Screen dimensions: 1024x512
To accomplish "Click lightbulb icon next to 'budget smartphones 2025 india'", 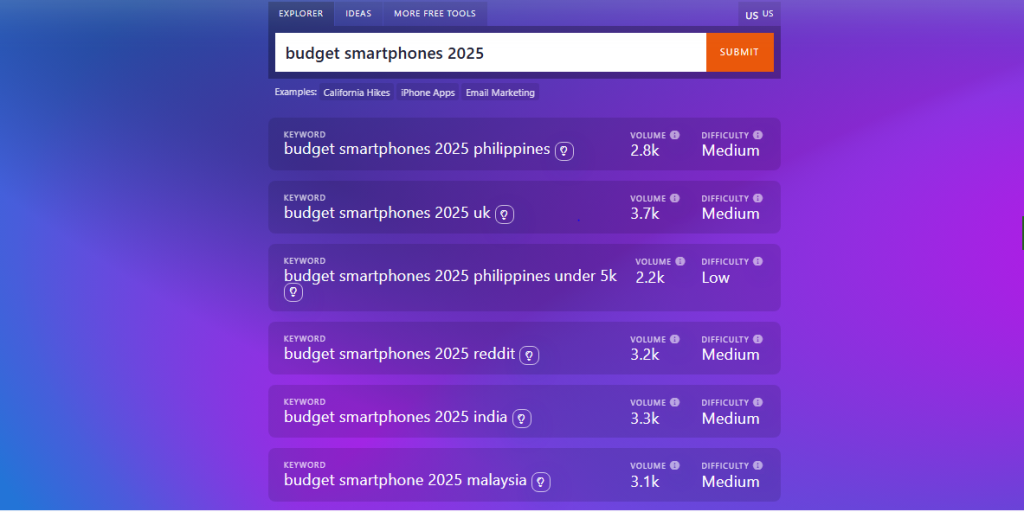I will (521, 419).
